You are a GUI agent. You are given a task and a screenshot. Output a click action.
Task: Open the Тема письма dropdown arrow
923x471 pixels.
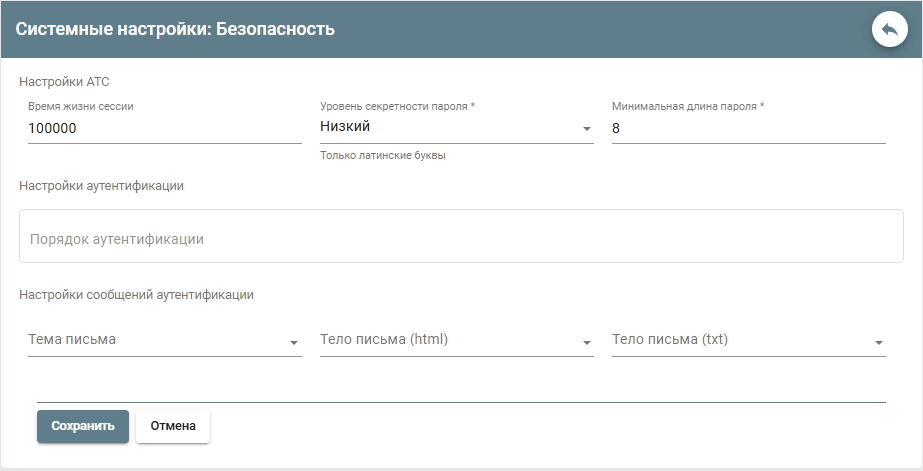[294, 343]
